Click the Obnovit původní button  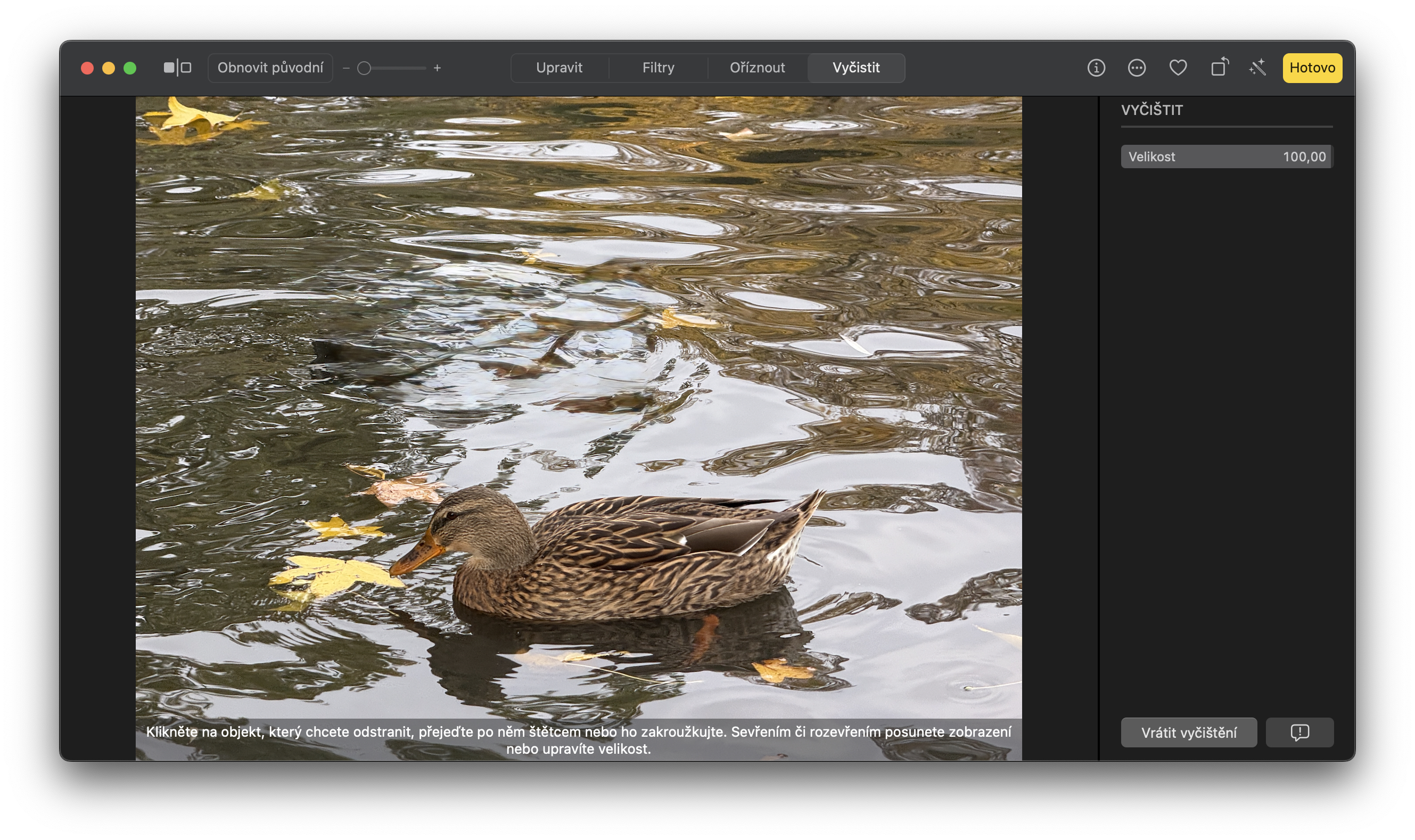click(270, 68)
